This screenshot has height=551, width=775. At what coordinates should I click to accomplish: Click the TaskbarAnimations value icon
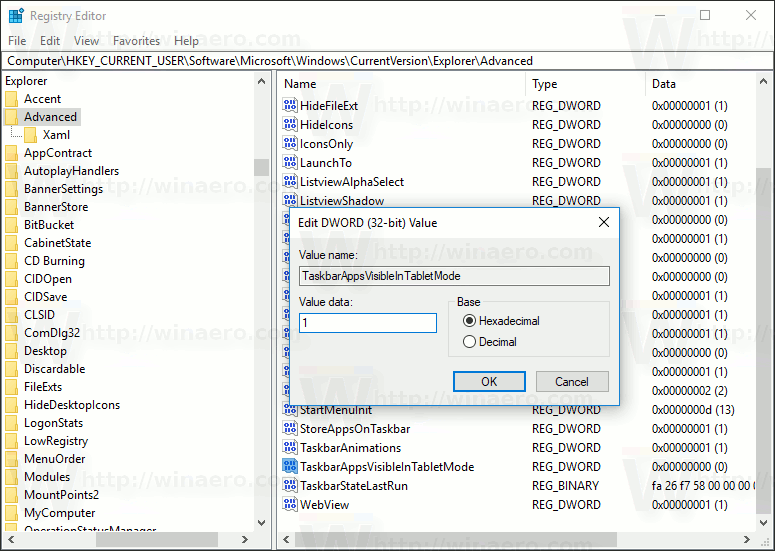click(290, 447)
